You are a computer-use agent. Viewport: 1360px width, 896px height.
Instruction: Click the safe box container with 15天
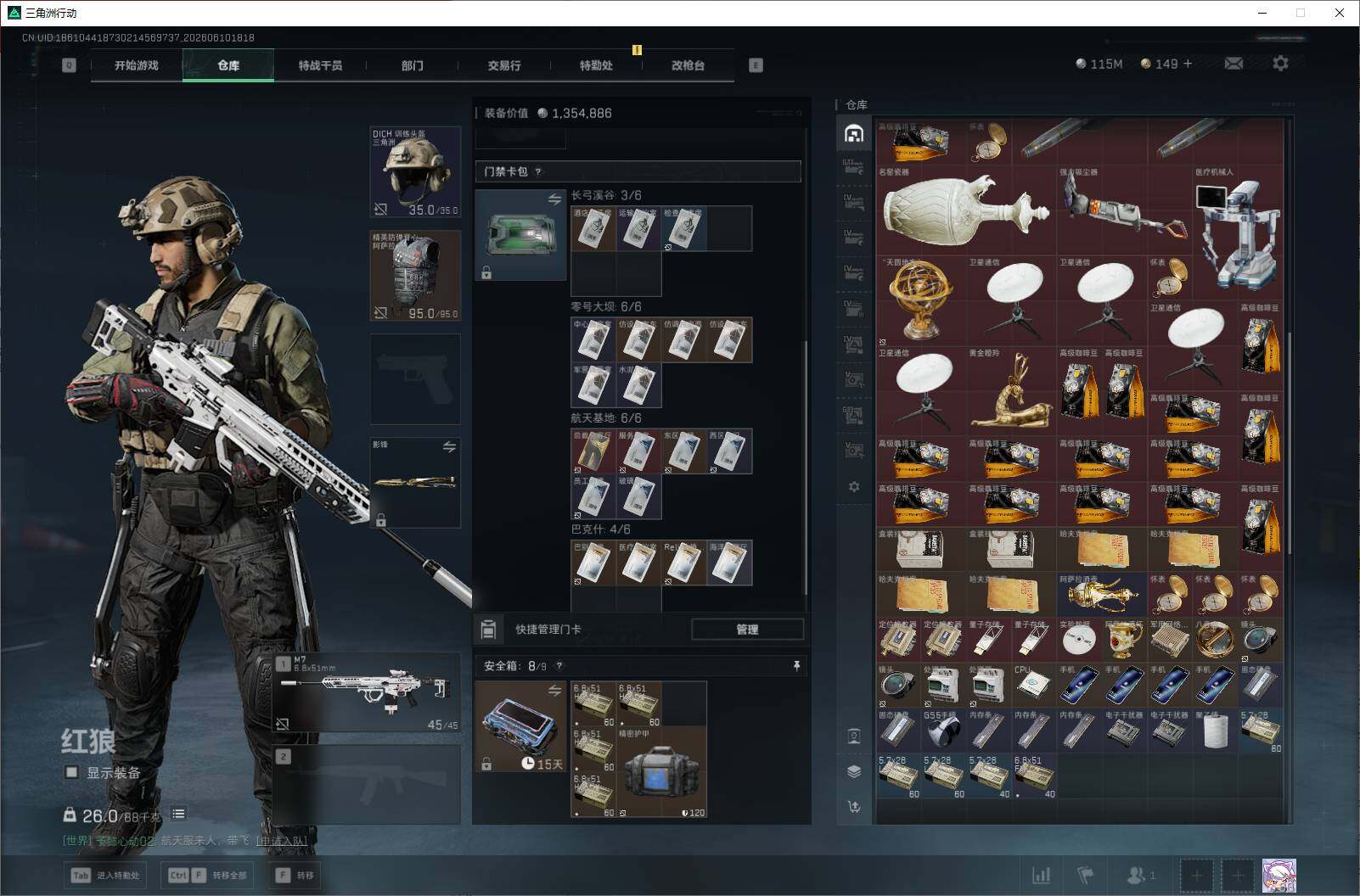click(520, 727)
